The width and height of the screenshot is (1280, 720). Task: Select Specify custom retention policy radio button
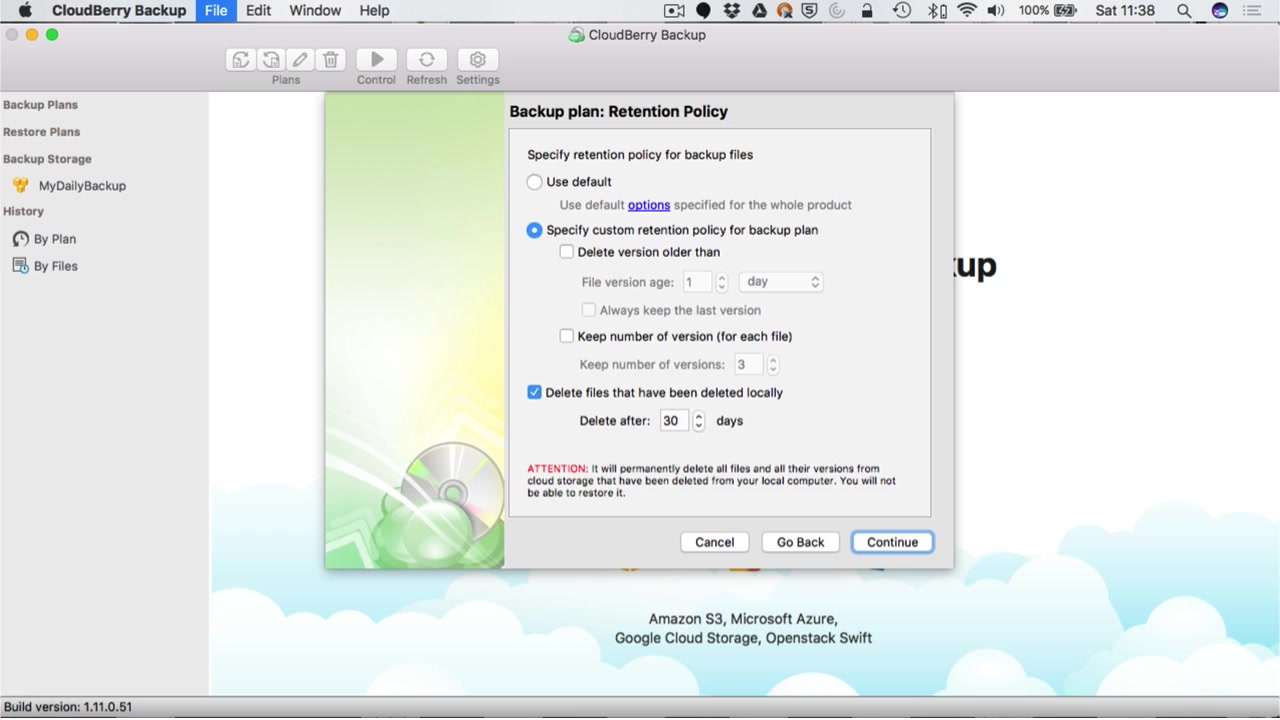point(534,230)
